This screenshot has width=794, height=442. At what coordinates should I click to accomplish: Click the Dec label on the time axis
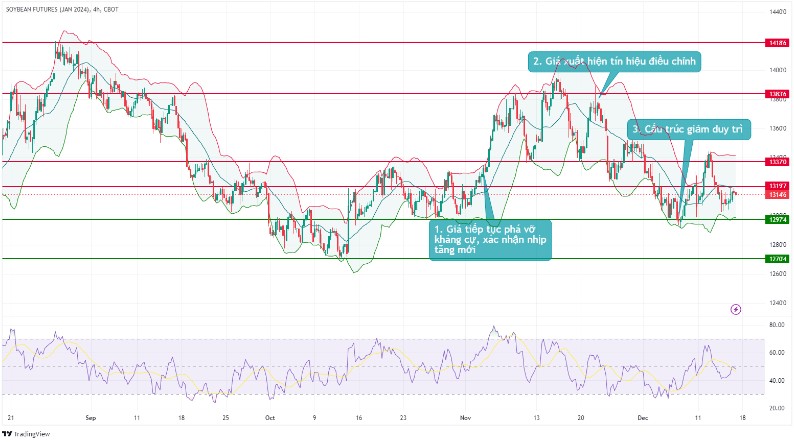642,416
